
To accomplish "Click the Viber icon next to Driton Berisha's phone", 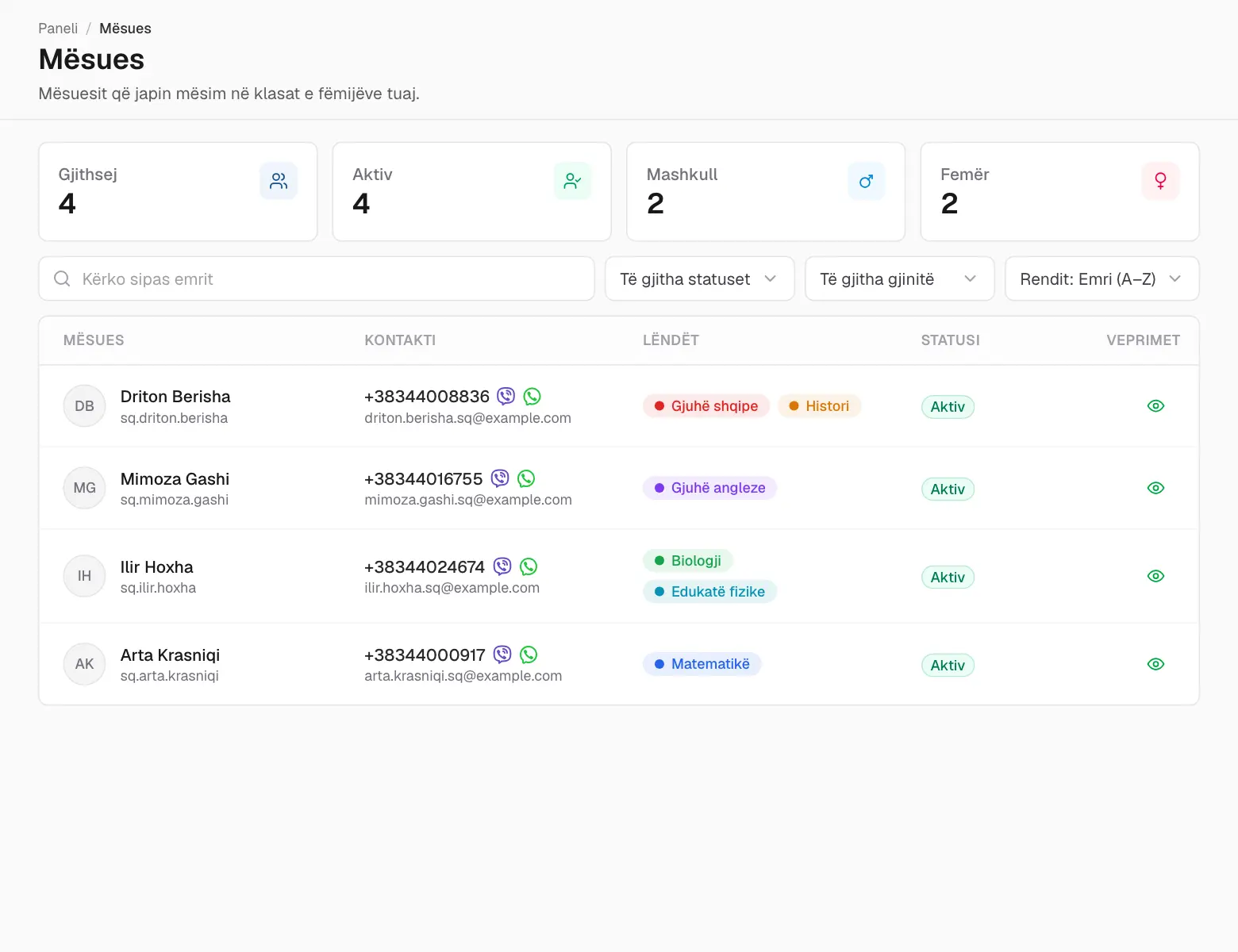I will tap(506, 396).
